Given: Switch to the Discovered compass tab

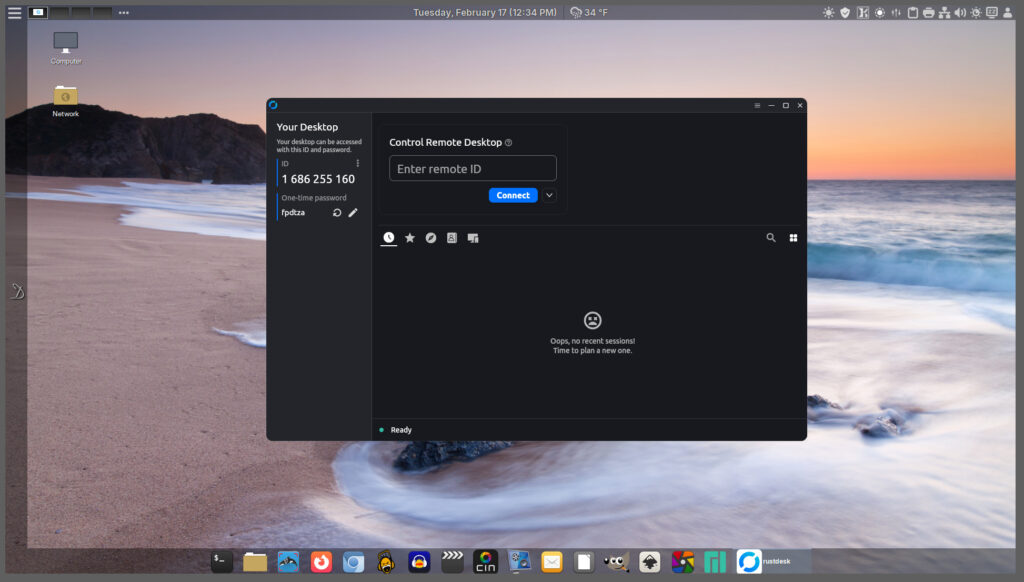Looking at the screenshot, I should click(x=431, y=238).
